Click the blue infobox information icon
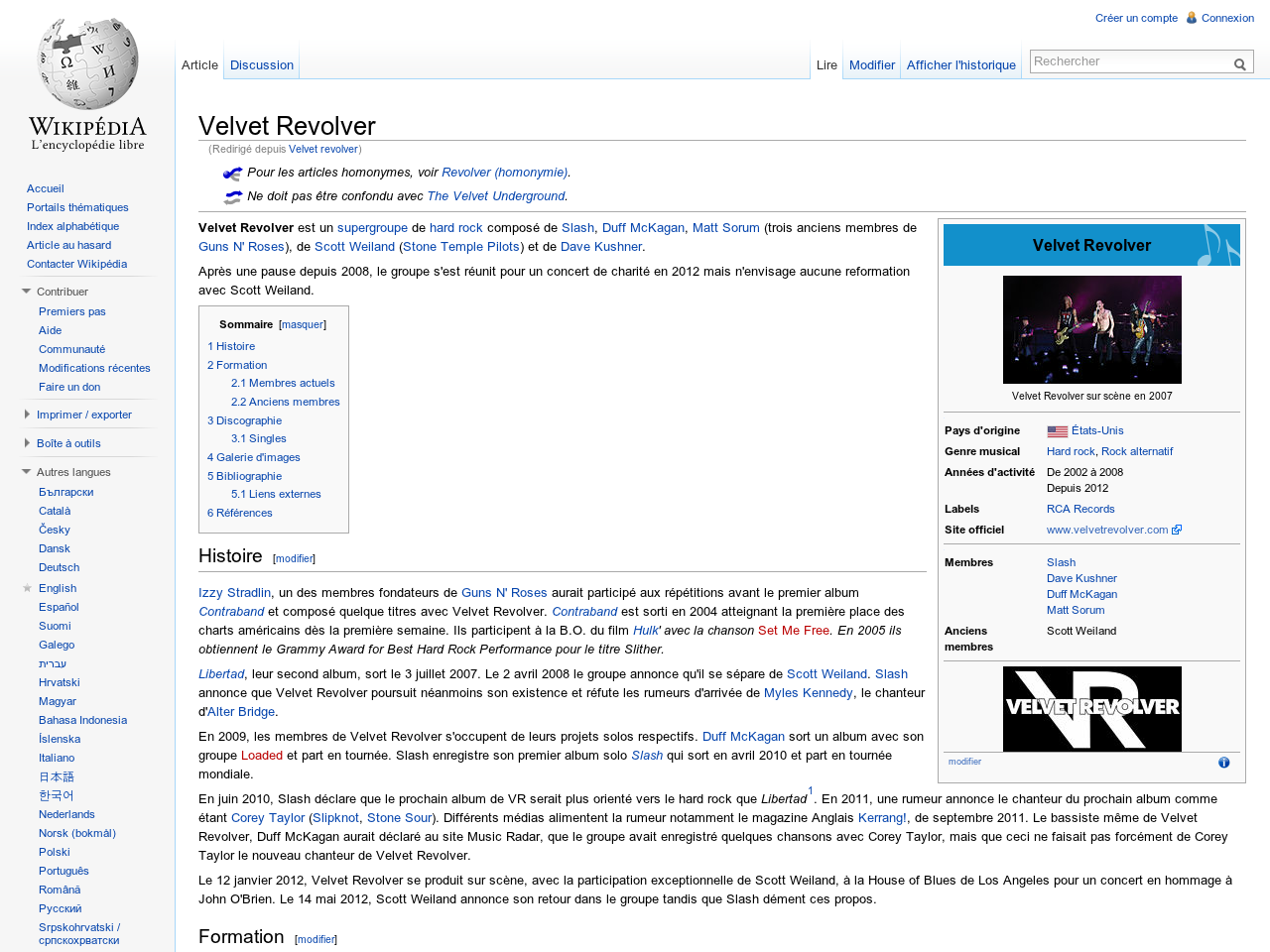Image resolution: width=1270 pixels, height=952 pixels. pyautogui.click(x=1223, y=763)
